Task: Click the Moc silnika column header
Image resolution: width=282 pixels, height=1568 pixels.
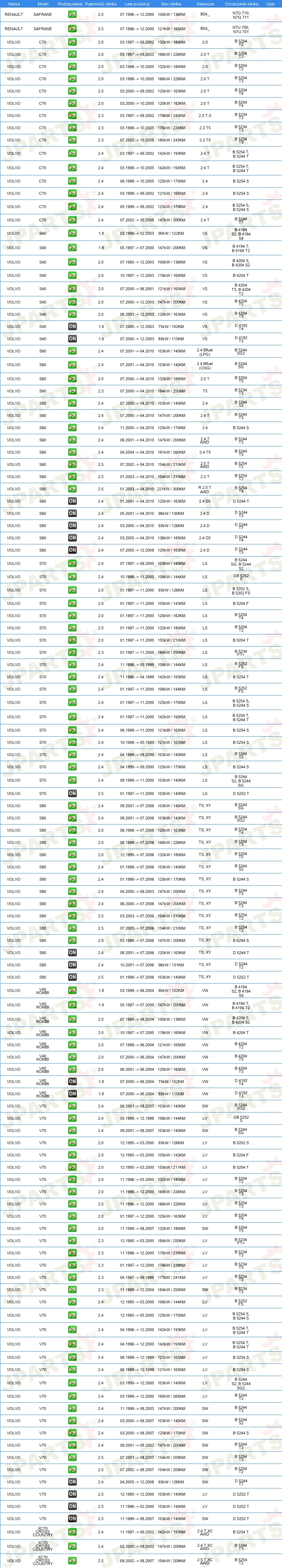Action: 172,4
